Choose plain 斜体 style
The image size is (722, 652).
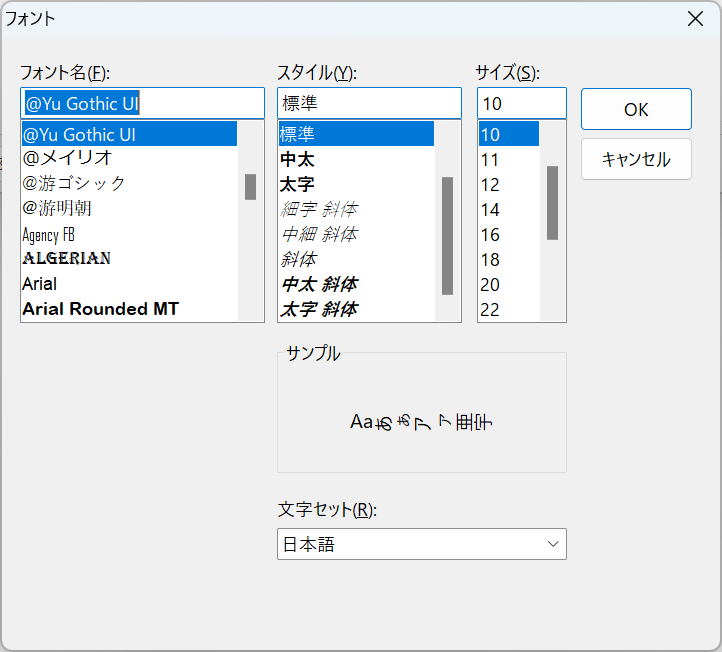click(356, 259)
